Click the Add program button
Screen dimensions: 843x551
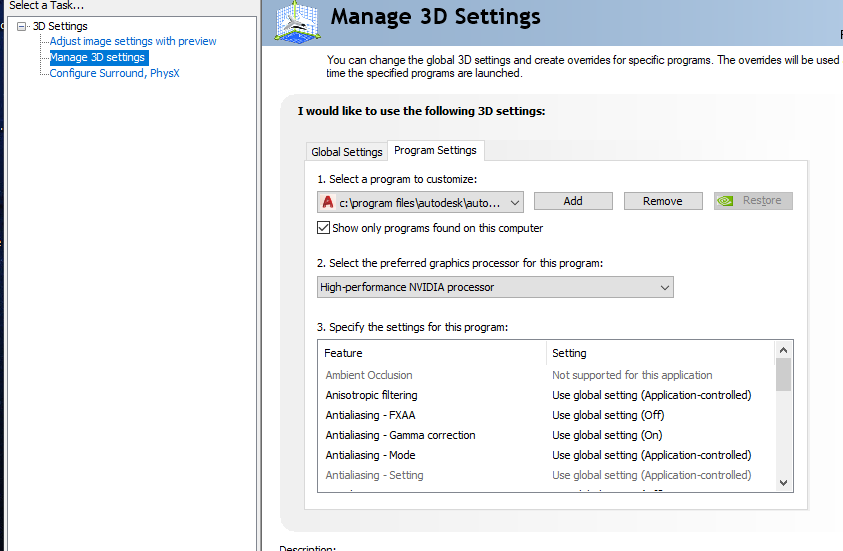click(573, 201)
